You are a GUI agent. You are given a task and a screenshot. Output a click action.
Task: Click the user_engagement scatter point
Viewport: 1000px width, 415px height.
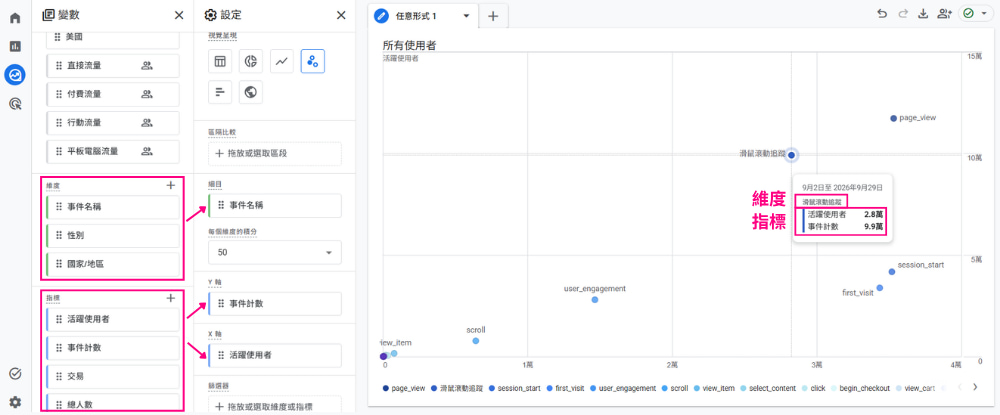(x=594, y=300)
